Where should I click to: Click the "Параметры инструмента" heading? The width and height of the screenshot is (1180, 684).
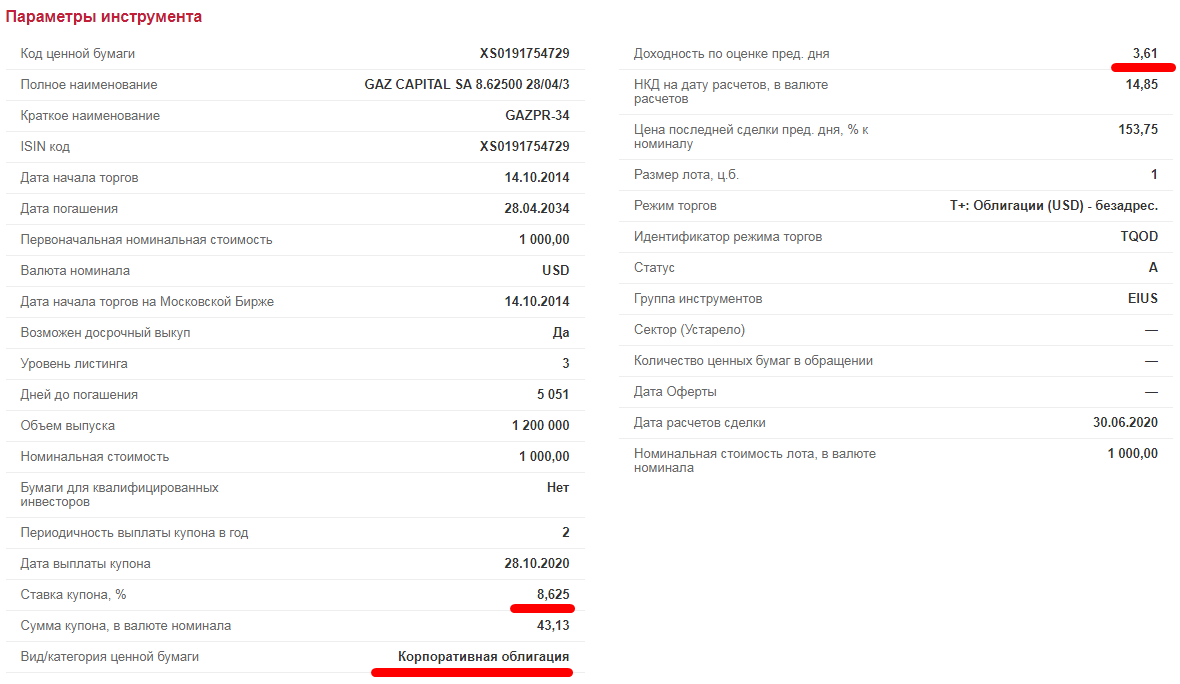[104, 17]
